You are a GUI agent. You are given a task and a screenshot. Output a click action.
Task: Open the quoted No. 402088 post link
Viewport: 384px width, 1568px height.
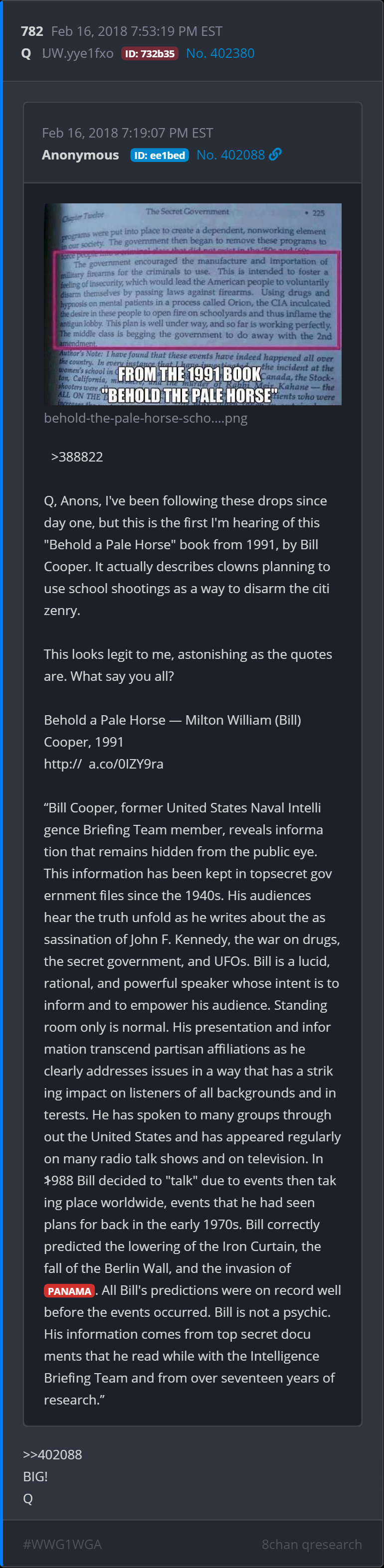click(230, 155)
